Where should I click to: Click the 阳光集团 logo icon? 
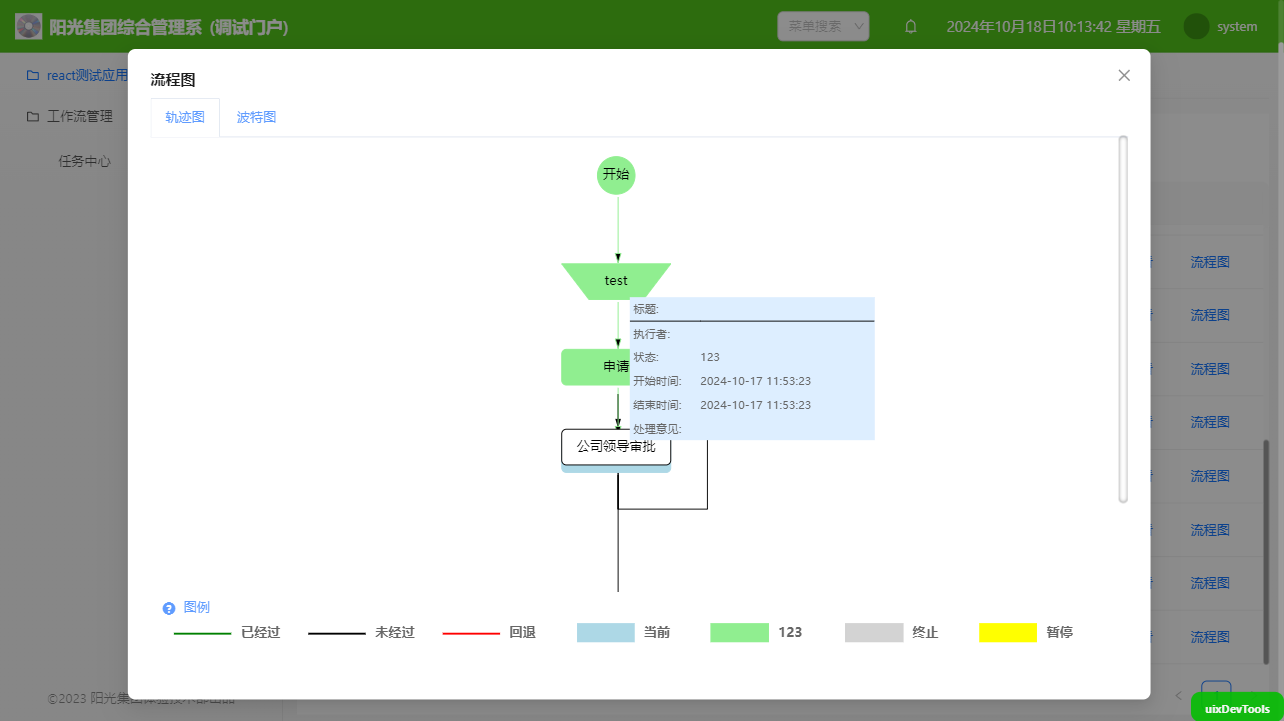(29, 26)
